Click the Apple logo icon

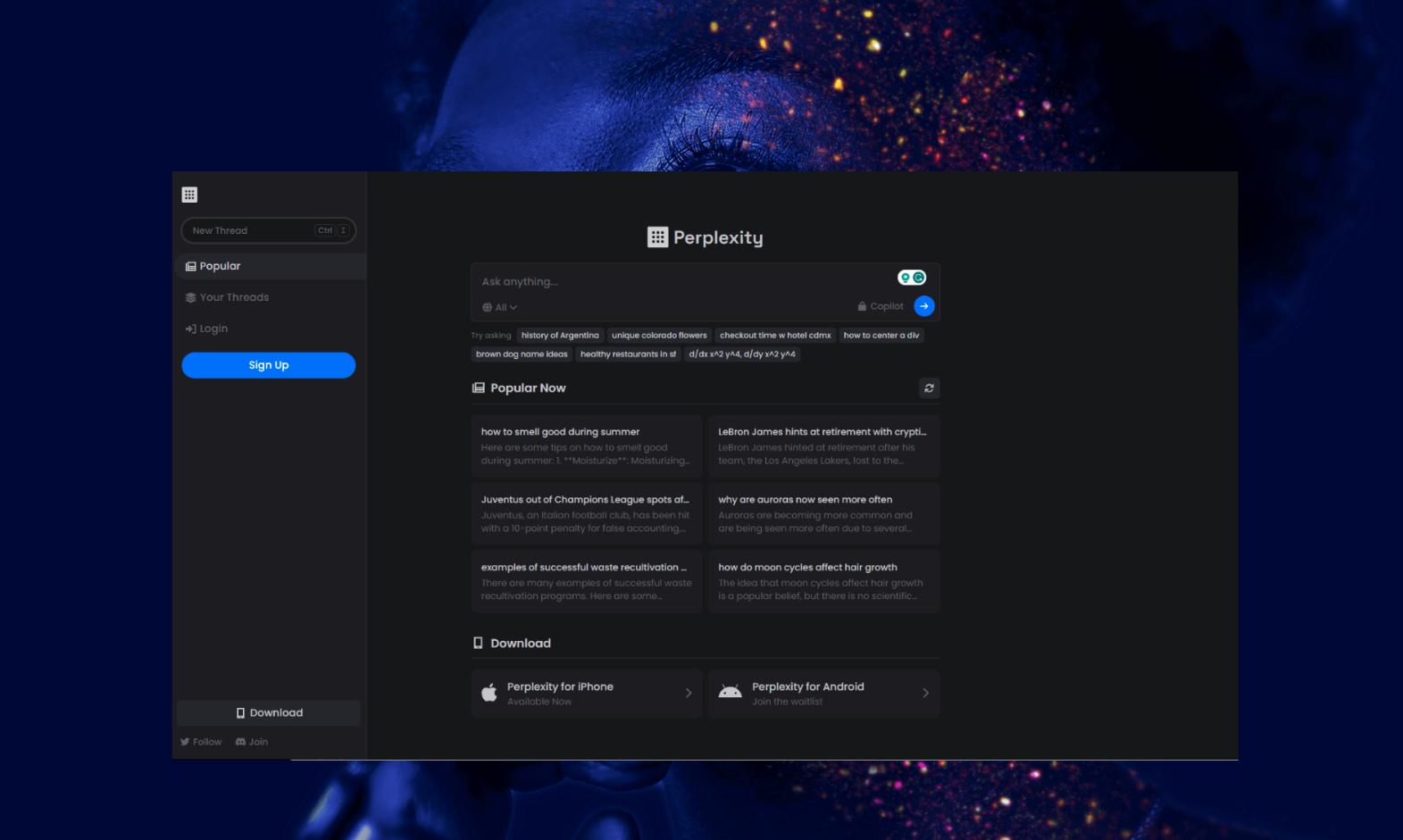(489, 693)
